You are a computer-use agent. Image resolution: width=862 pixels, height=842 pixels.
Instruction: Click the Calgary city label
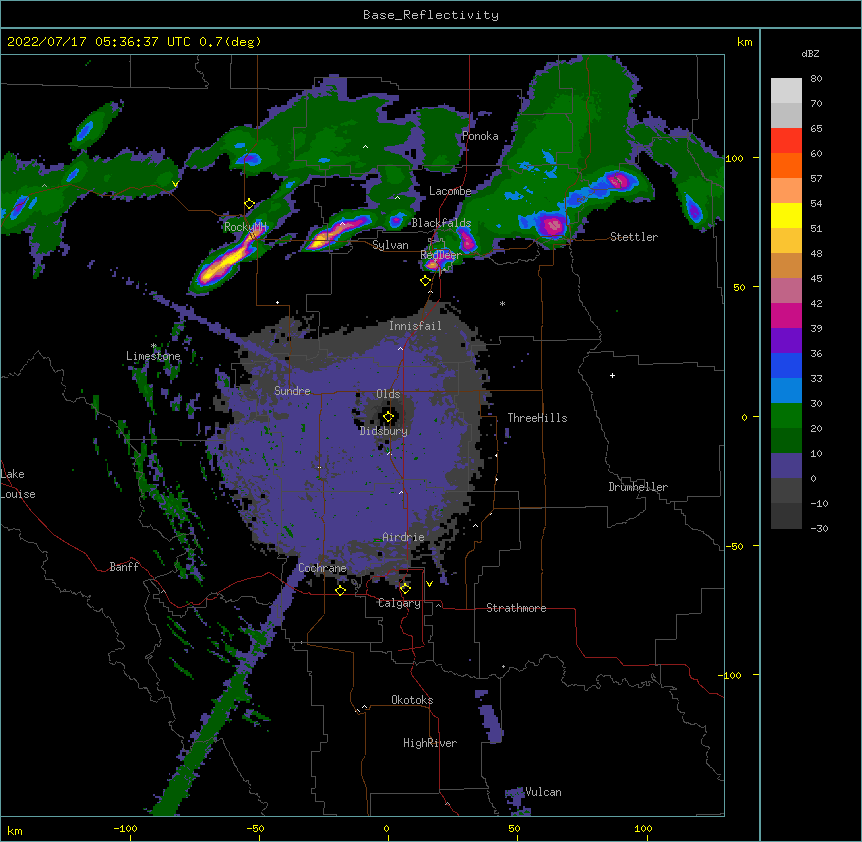tap(399, 603)
